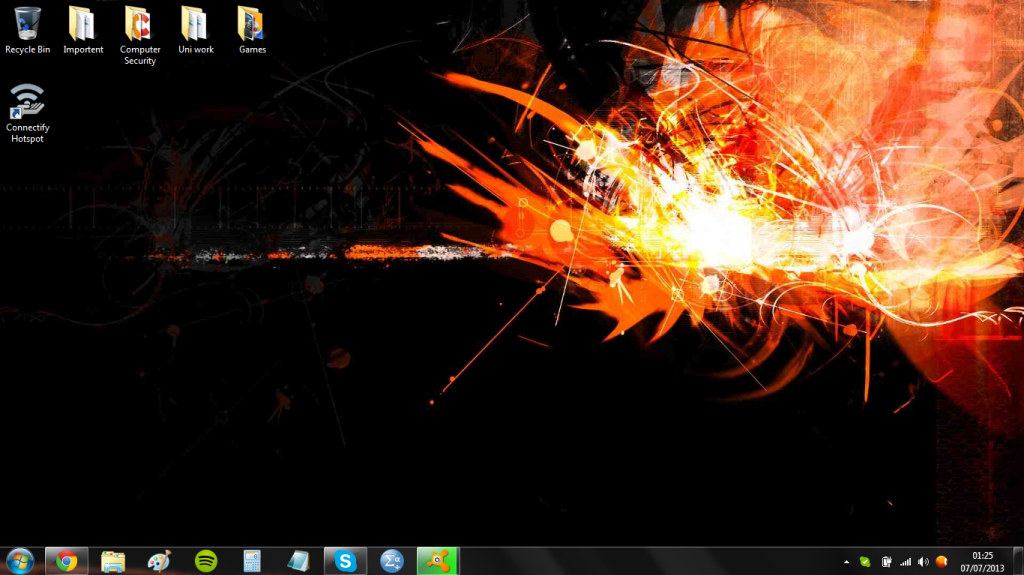1024x575 pixels.
Task: Launch Spotify from the taskbar
Action: pos(206,561)
